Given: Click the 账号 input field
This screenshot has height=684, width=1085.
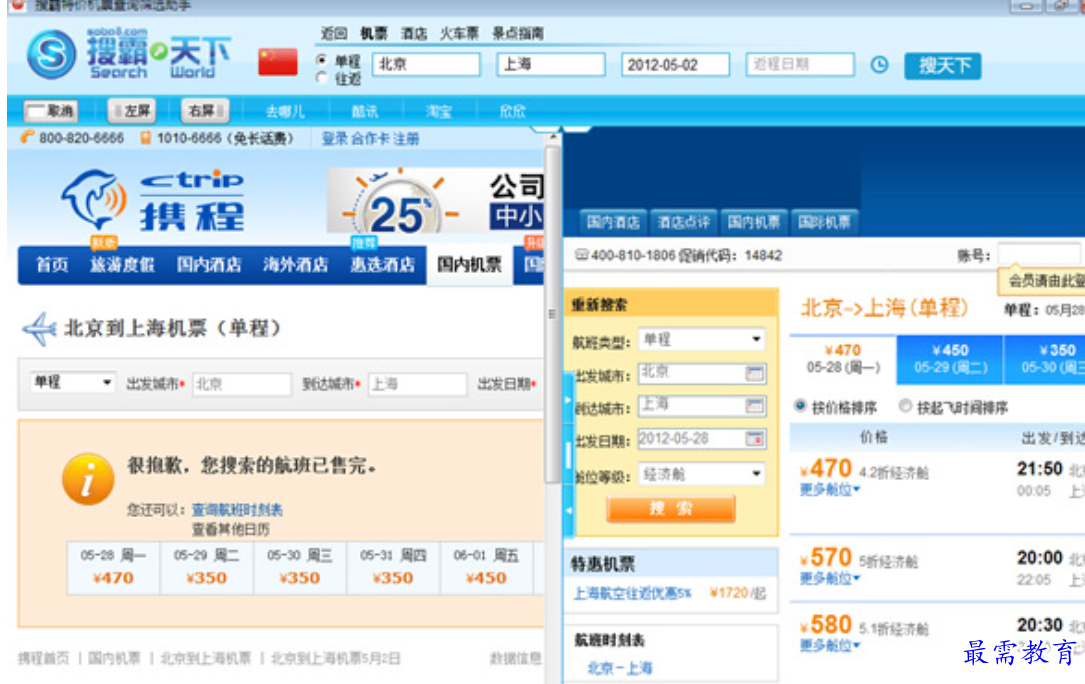Looking at the screenshot, I should (1039, 254).
